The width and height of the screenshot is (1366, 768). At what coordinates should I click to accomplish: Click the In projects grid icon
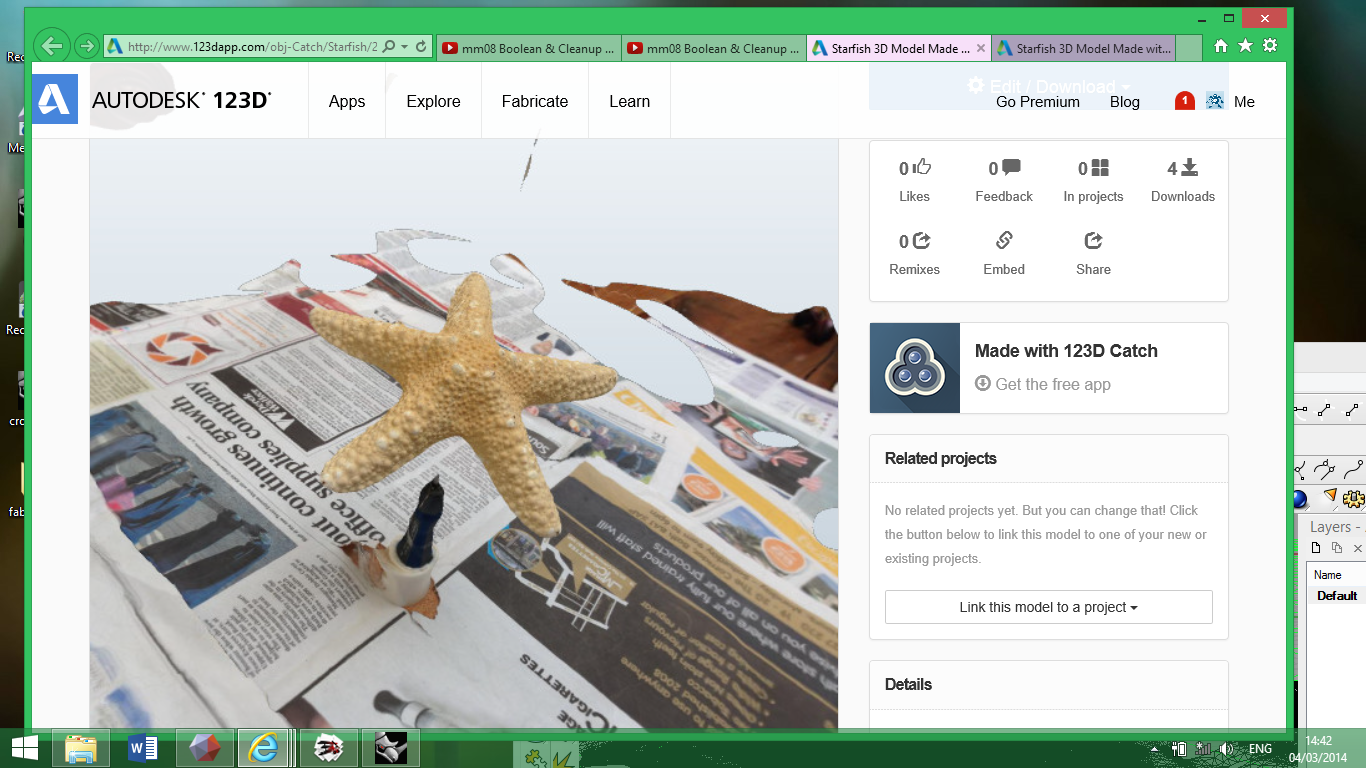pos(1100,167)
